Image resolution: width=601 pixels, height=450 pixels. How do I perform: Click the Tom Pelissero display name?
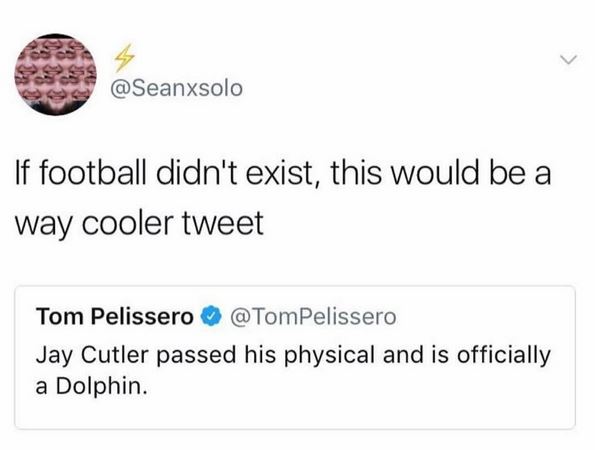point(114,317)
